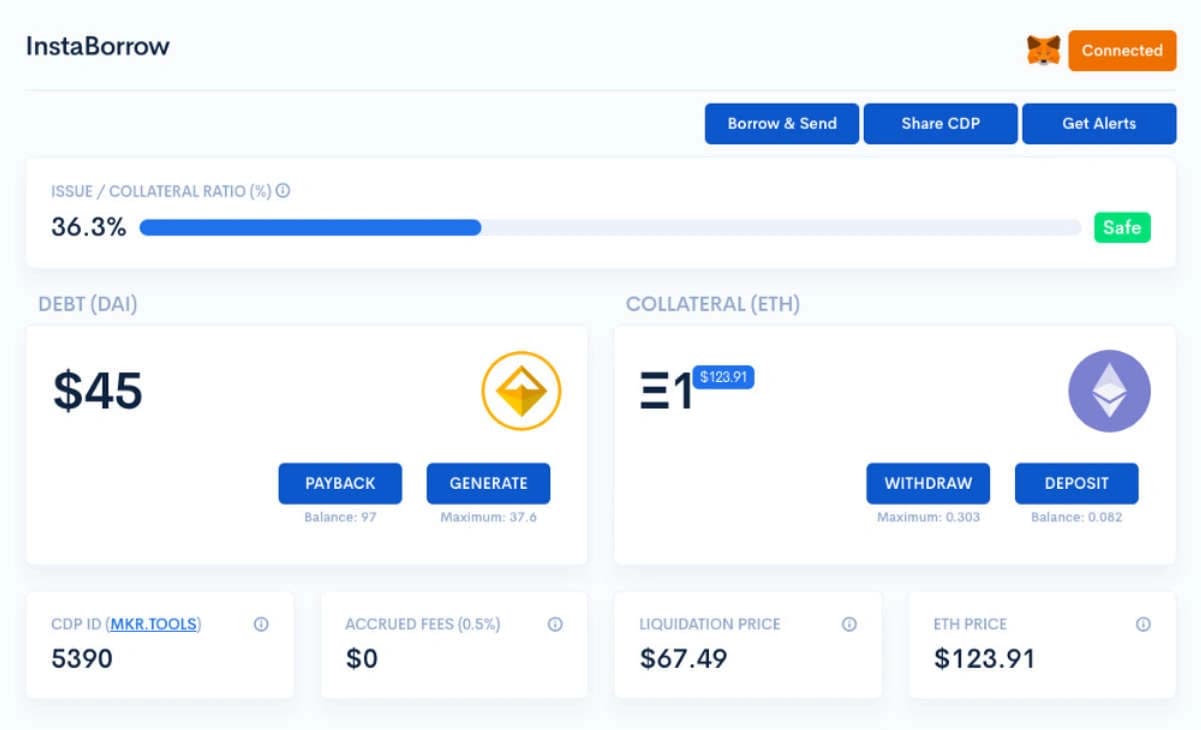
Task: Click the Share CDP button
Action: pyautogui.click(x=941, y=124)
